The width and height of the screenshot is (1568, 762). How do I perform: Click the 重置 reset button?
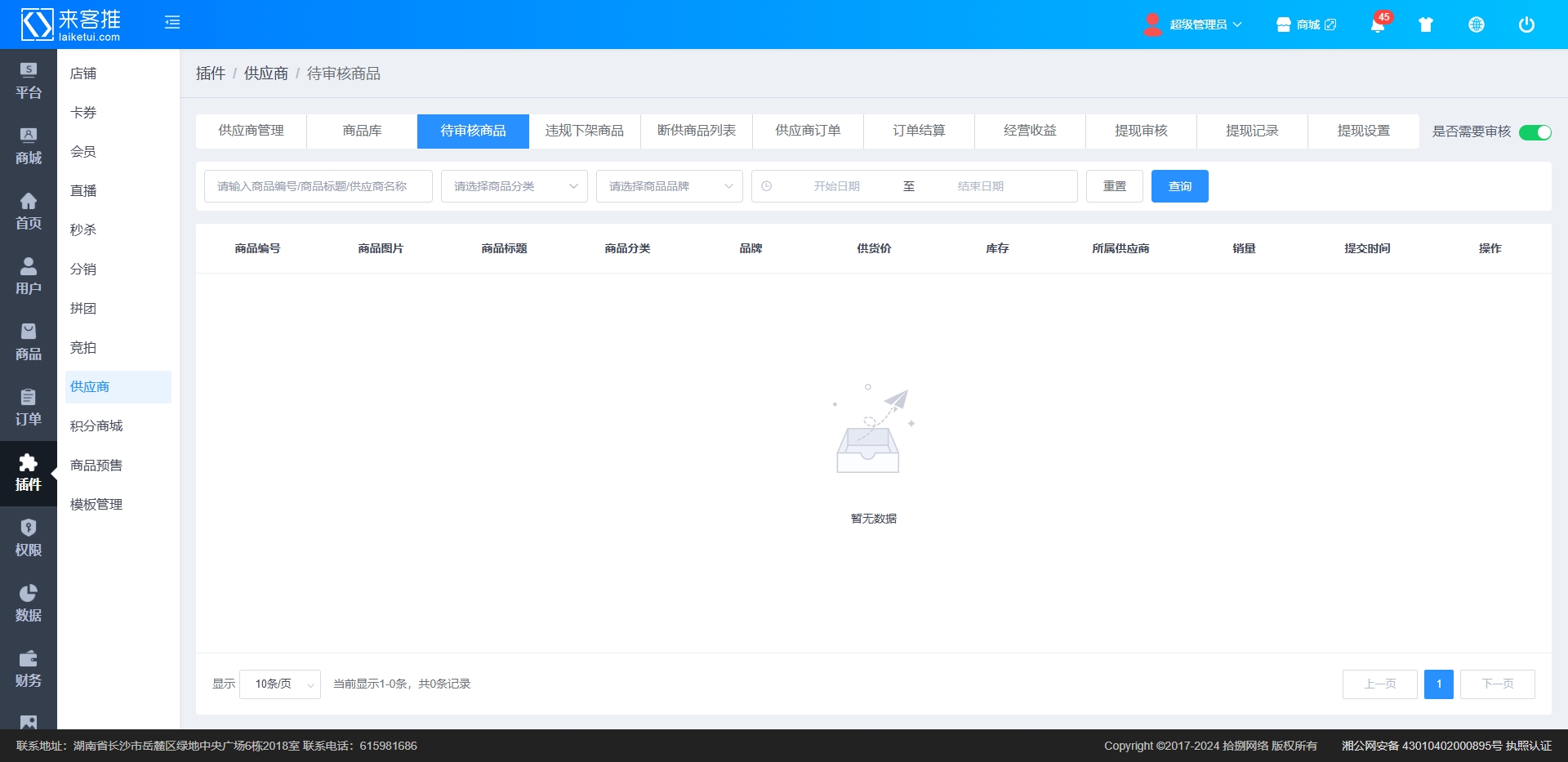(x=1114, y=186)
